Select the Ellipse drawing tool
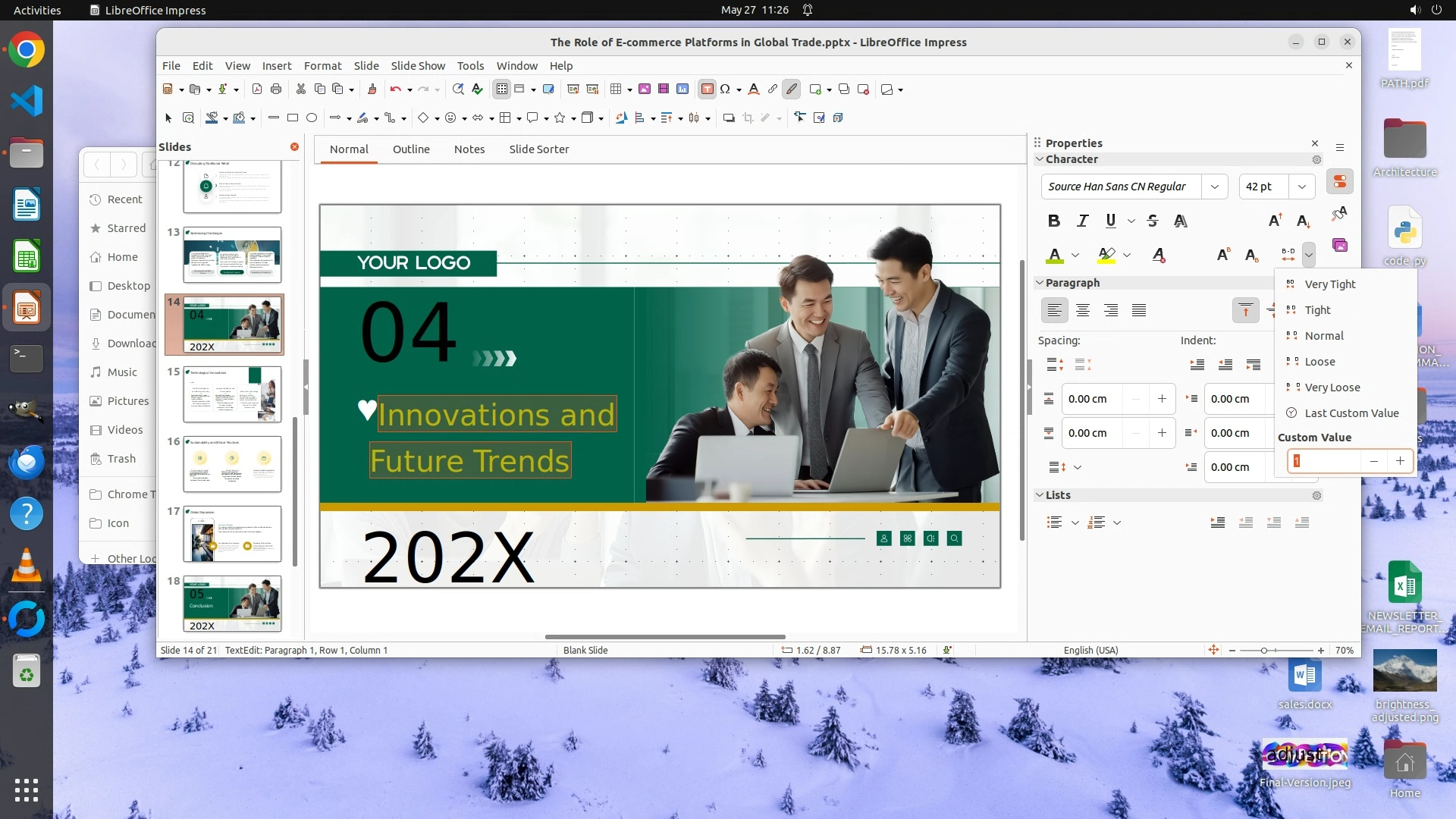 (x=311, y=118)
